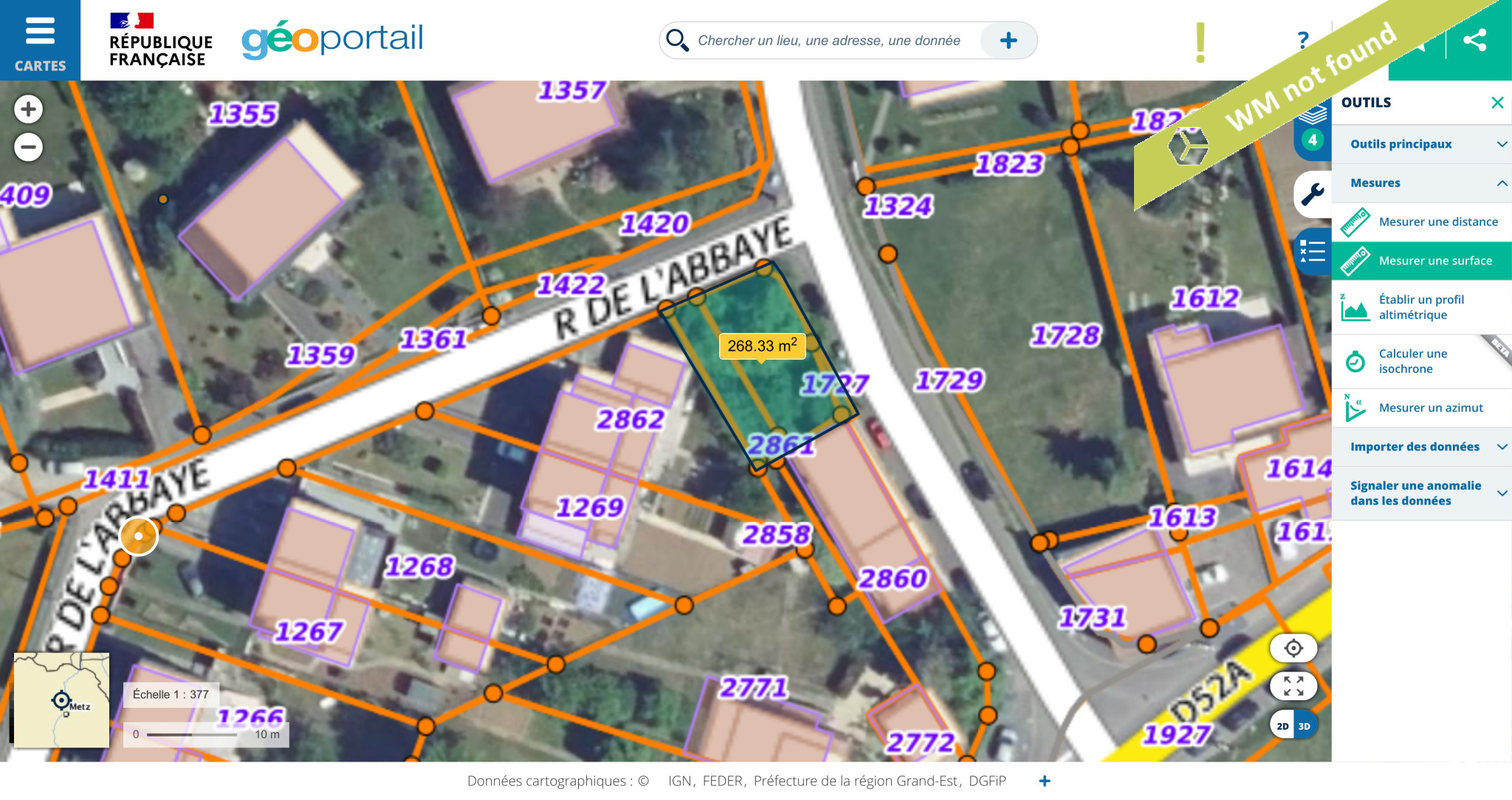
Task: Select Mesurer un azimut tool
Action: [1422, 408]
